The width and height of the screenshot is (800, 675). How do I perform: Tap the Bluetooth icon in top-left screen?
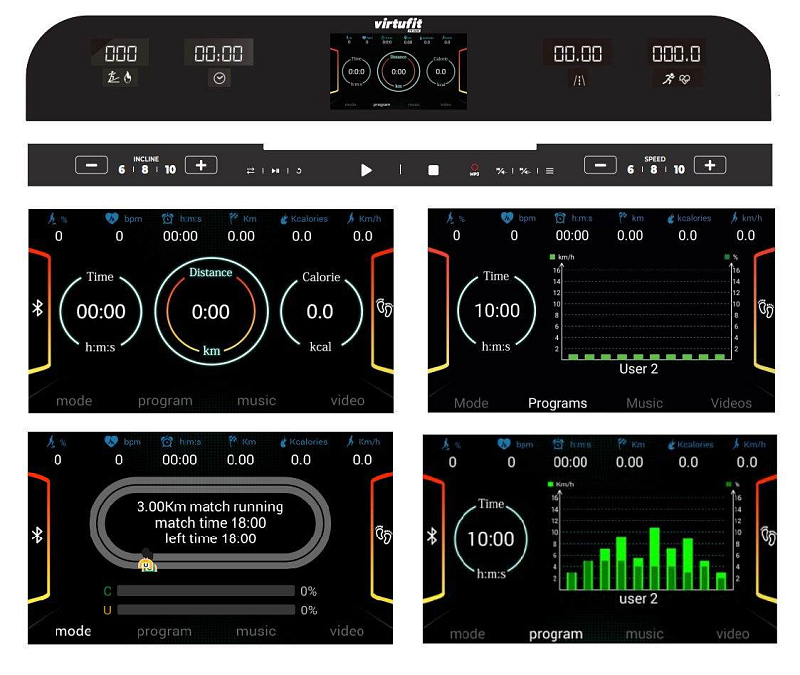coord(38,307)
